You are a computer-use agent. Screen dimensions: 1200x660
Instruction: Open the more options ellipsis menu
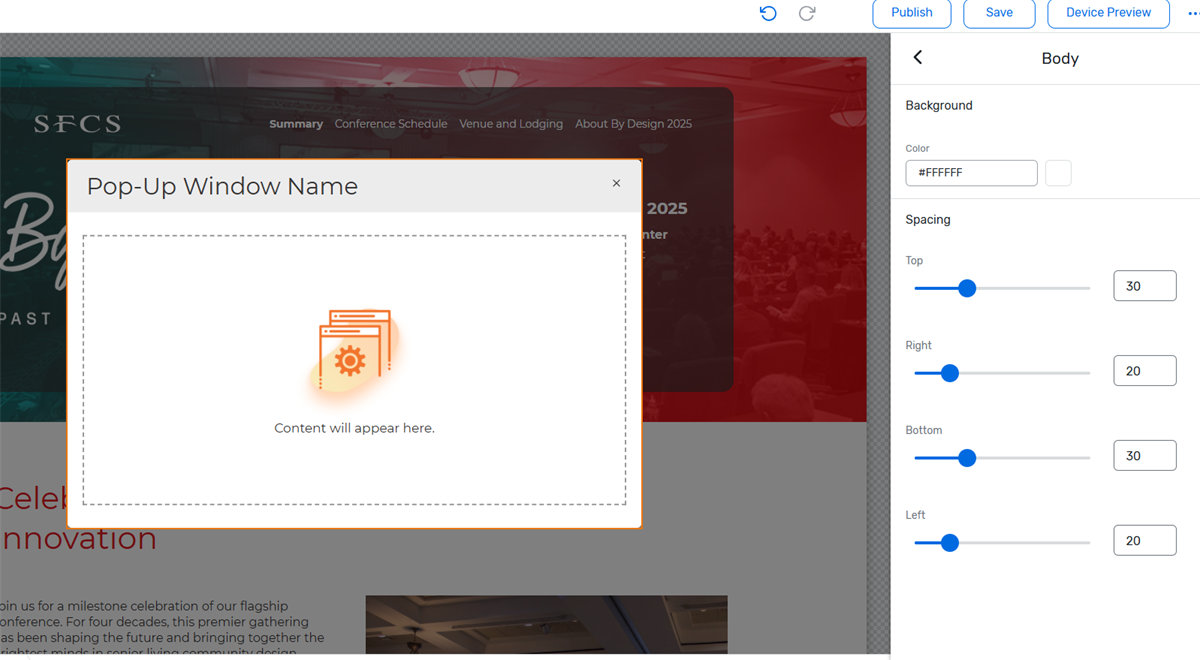coord(1193,13)
